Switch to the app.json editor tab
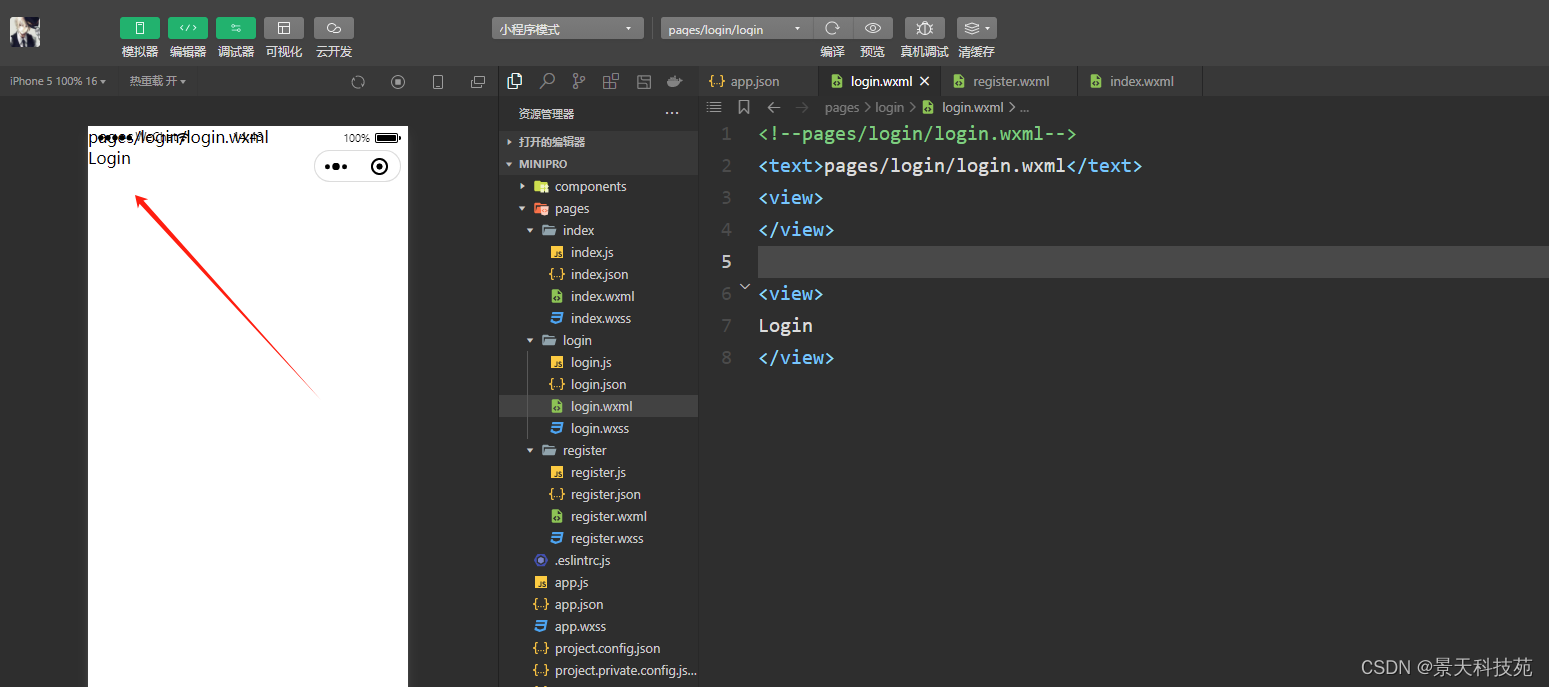1549x687 pixels. pyautogui.click(x=758, y=81)
